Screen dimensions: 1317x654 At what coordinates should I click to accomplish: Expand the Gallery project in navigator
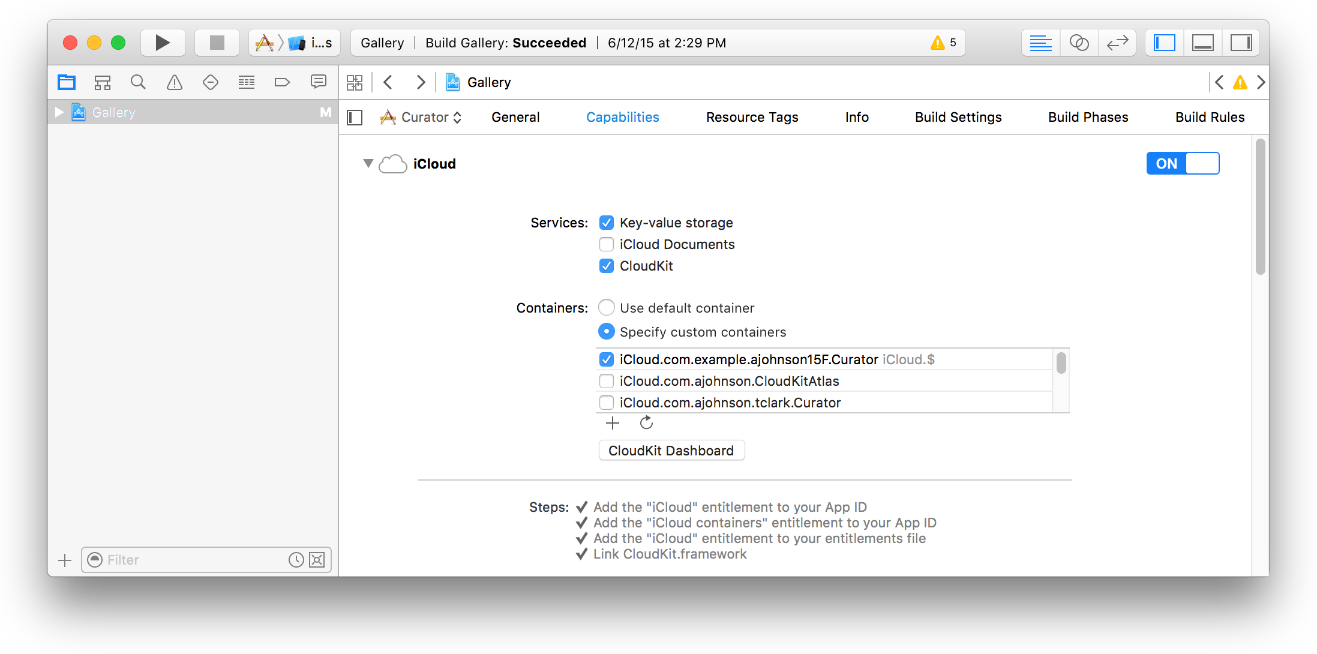point(59,113)
